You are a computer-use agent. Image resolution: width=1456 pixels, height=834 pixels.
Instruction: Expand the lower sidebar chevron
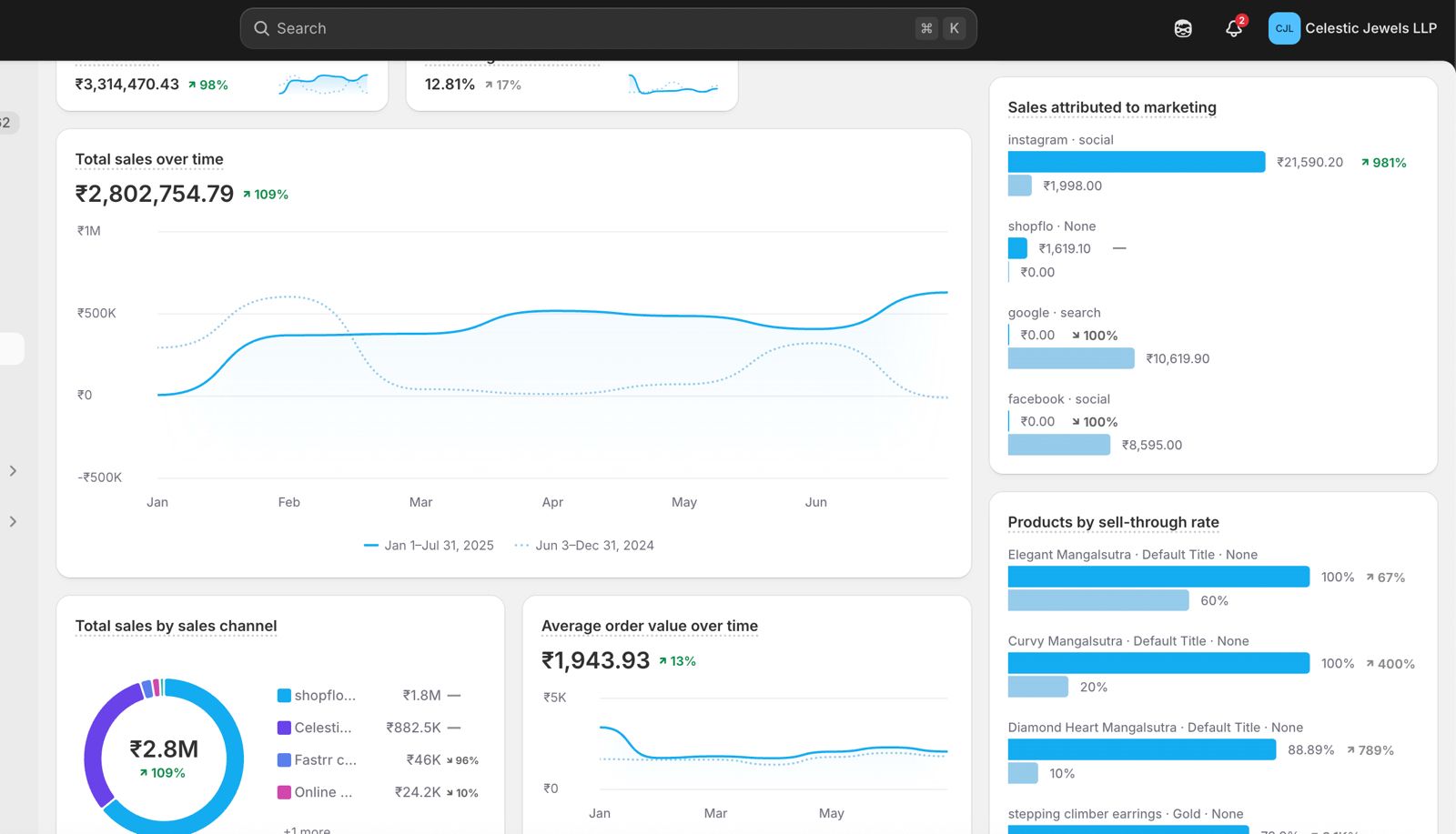tap(13, 521)
